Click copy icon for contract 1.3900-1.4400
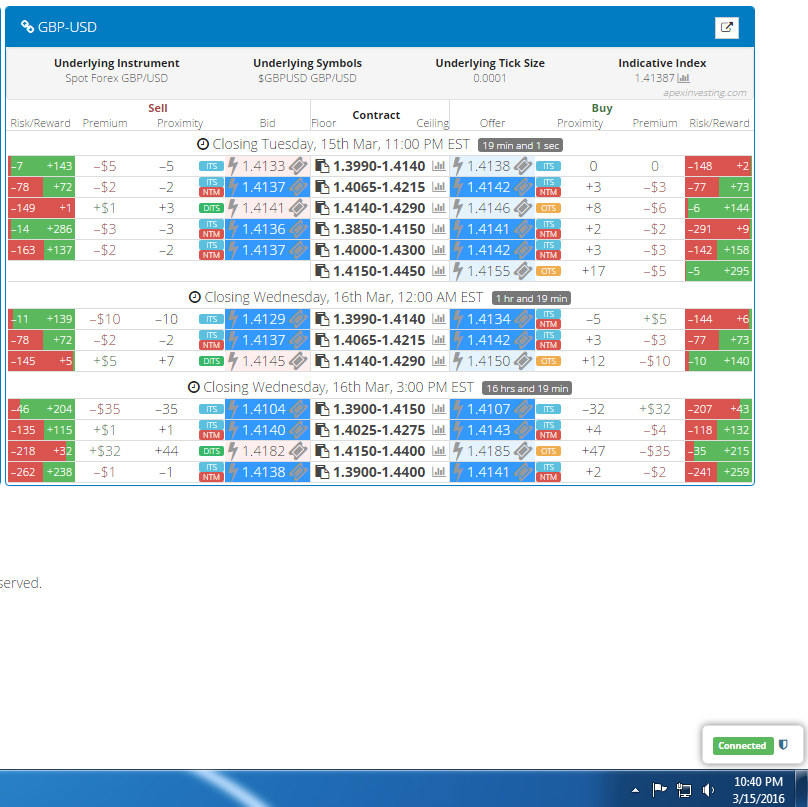 click(x=321, y=472)
